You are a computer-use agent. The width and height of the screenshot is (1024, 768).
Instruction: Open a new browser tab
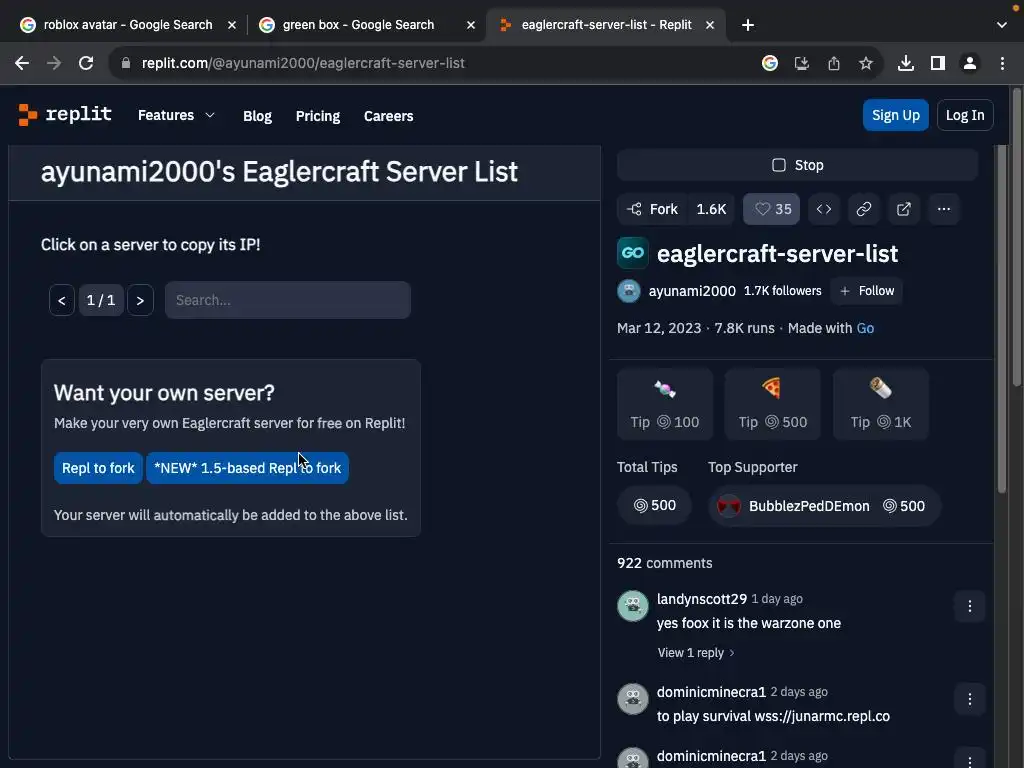click(x=748, y=25)
